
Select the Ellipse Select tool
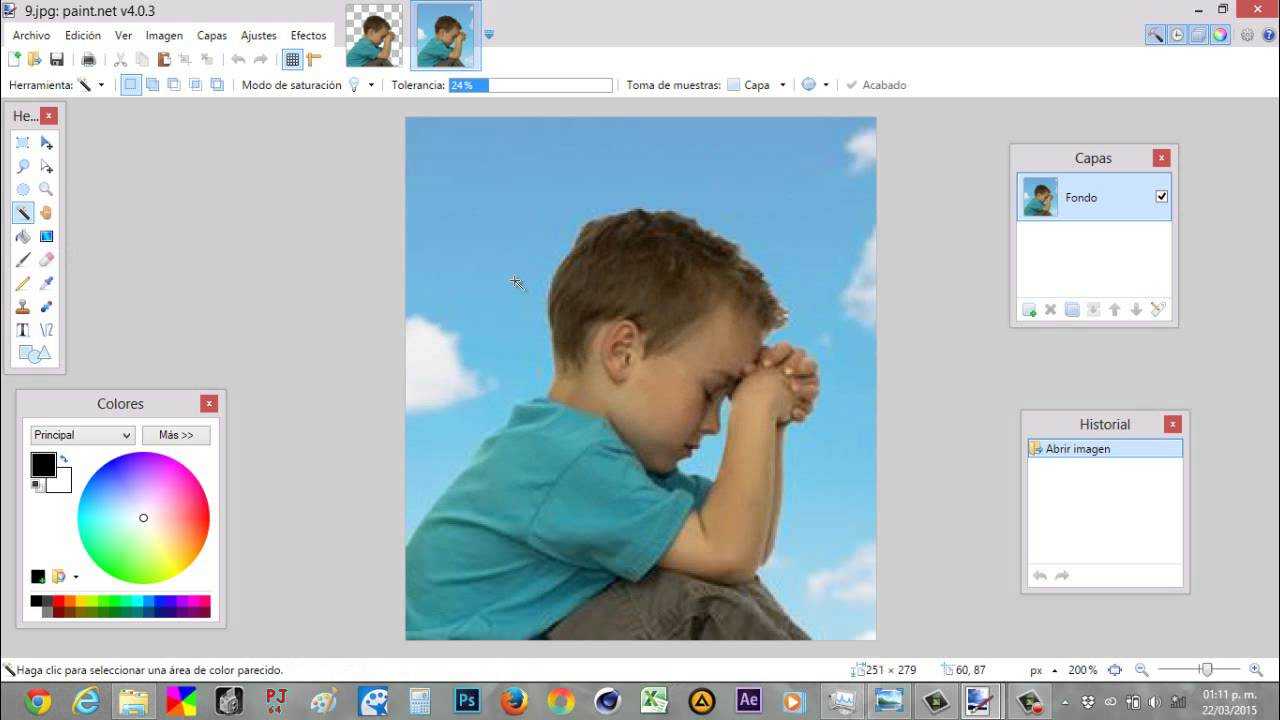tap(22, 189)
